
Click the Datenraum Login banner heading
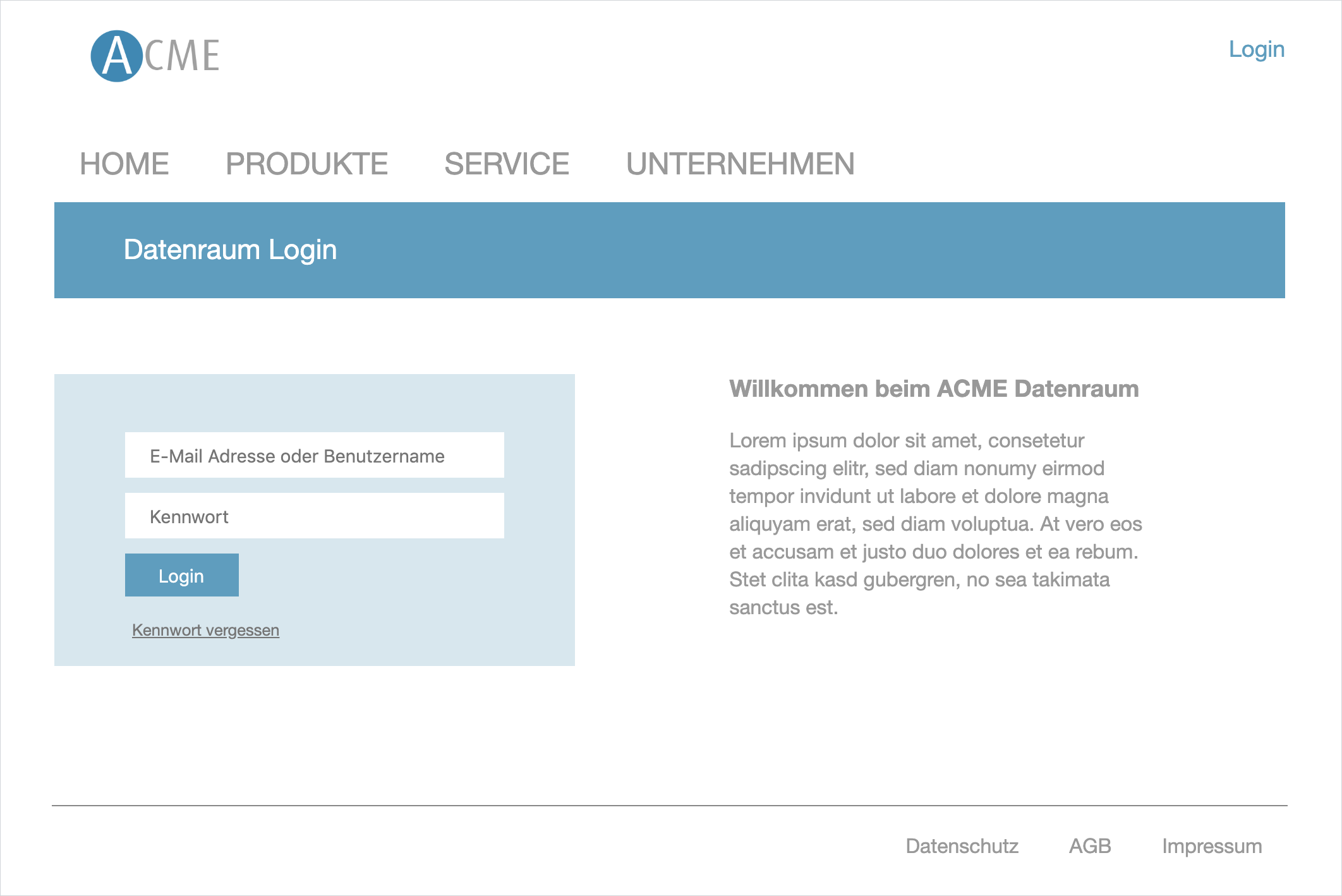230,250
